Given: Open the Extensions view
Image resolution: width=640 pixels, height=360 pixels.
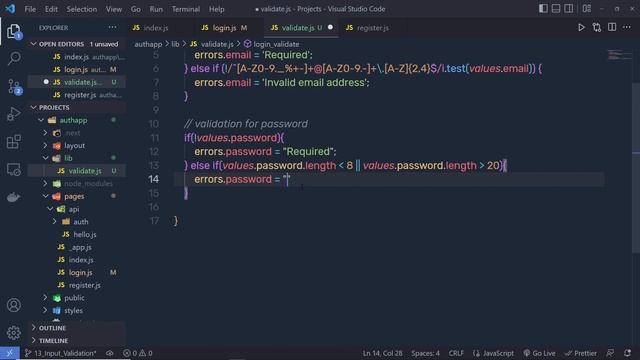Looking at the screenshot, I should (14, 142).
